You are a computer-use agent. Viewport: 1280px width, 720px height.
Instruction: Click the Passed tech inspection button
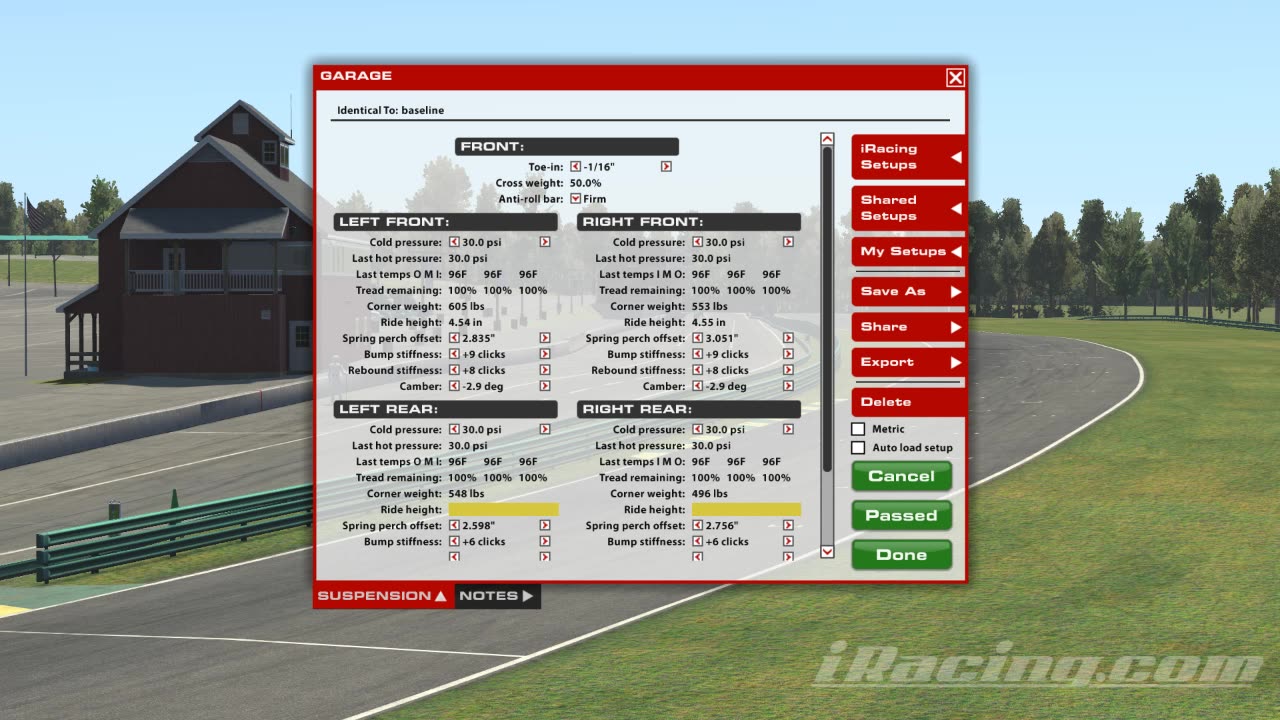coord(902,516)
